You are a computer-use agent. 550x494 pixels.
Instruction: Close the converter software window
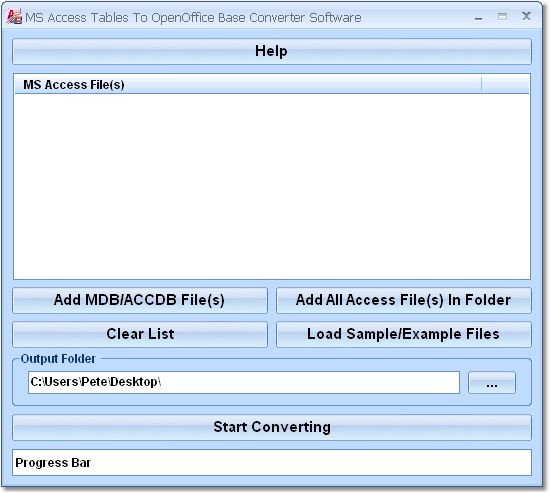526,16
